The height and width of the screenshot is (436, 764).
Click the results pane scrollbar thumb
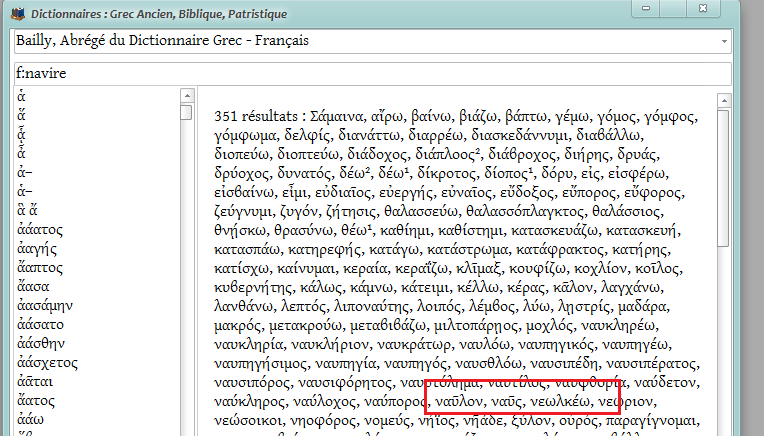click(724, 178)
